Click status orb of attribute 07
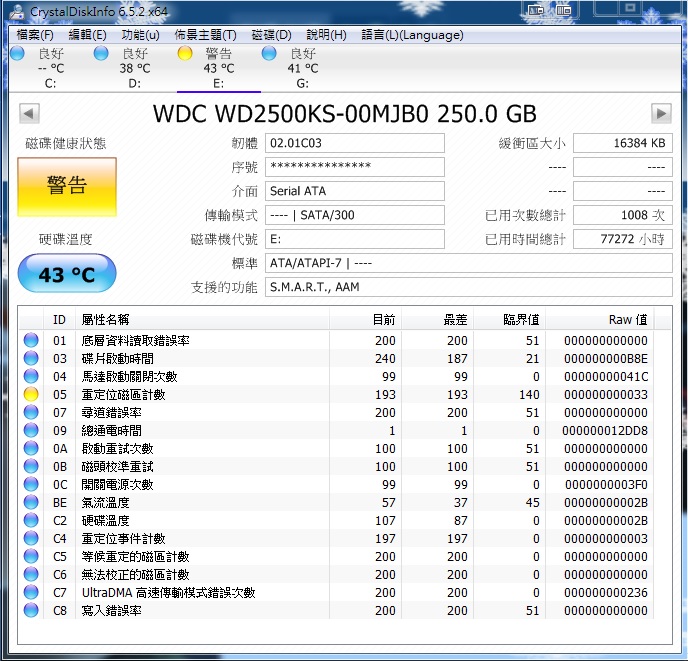 coord(31,412)
